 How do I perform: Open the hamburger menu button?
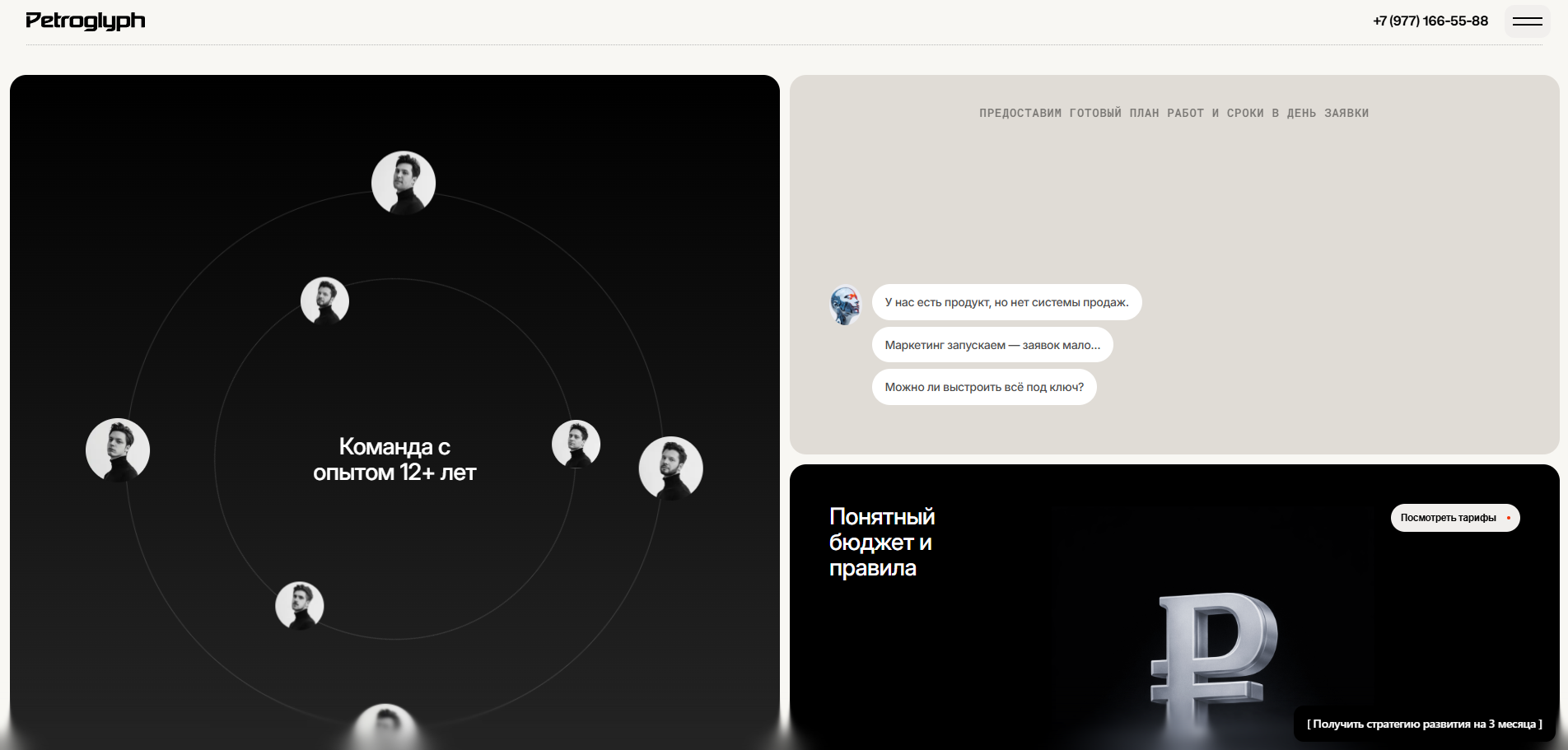pyautogui.click(x=1527, y=21)
